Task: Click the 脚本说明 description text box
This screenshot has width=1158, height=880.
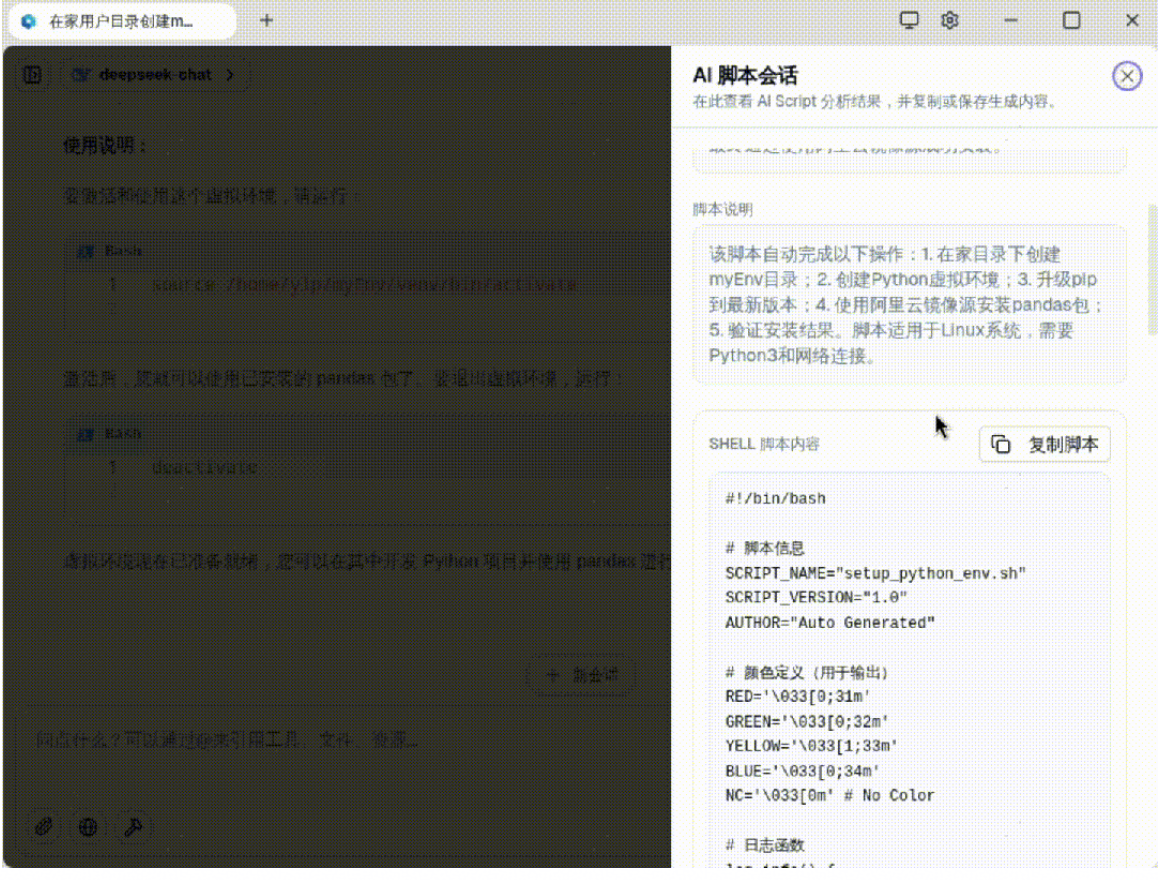Action: click(909, 304)
